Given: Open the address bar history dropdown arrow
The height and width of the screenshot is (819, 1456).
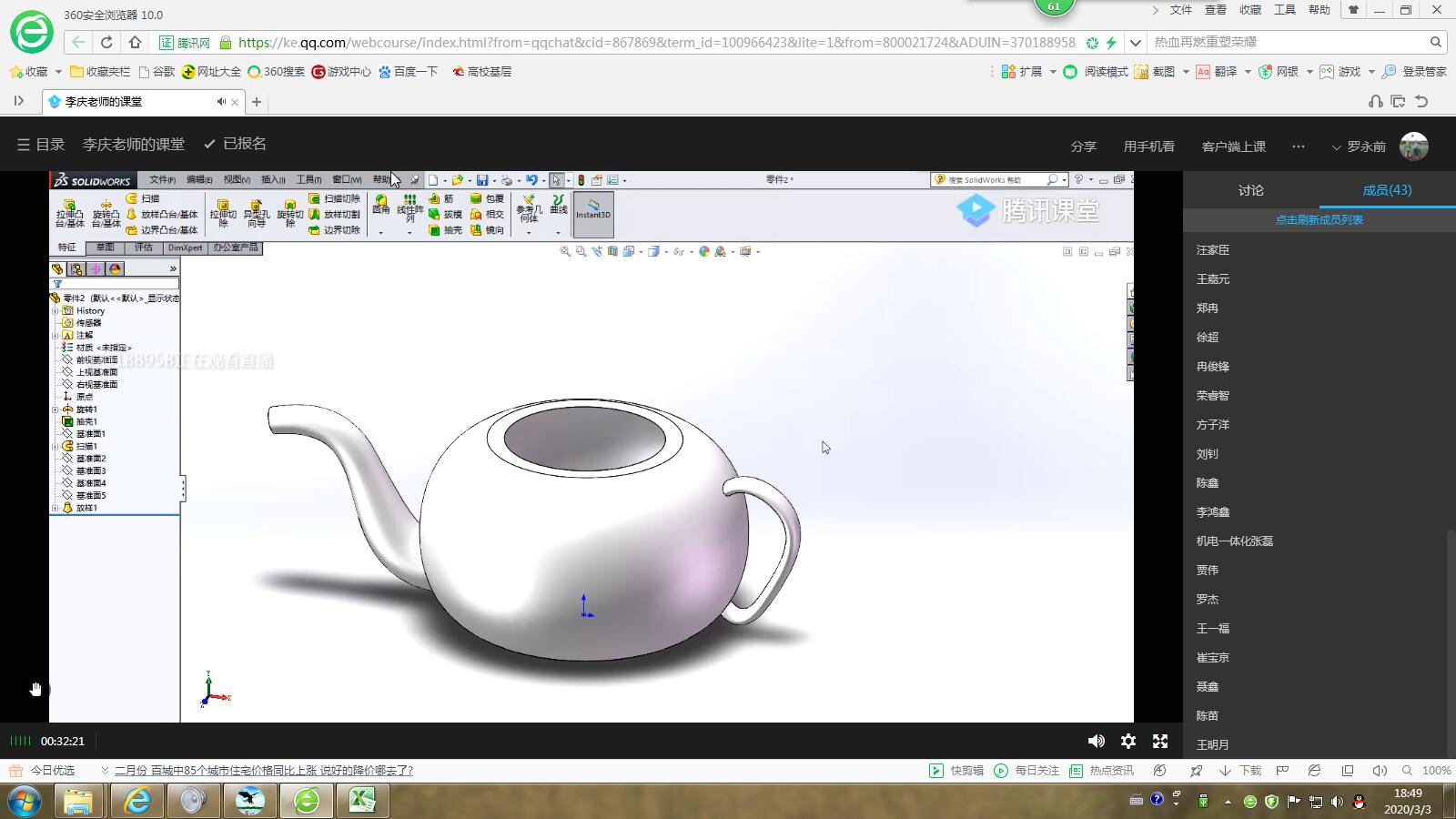Looking at the screenshot, I should tap(1135, 42).
